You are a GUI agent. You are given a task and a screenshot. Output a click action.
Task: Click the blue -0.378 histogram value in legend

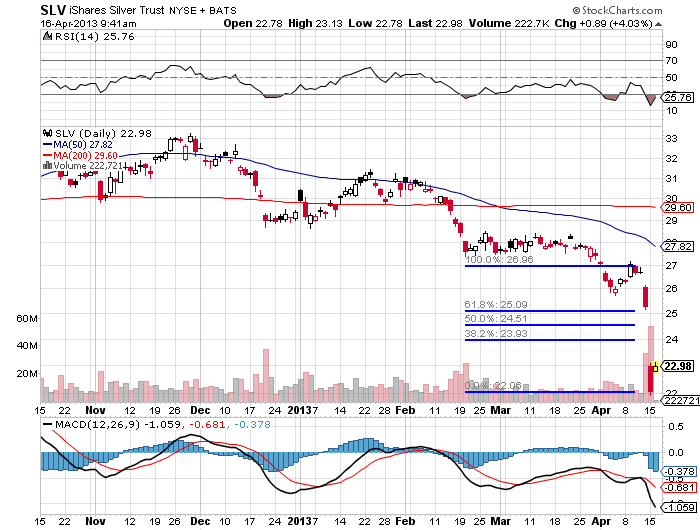click(252, 425)
